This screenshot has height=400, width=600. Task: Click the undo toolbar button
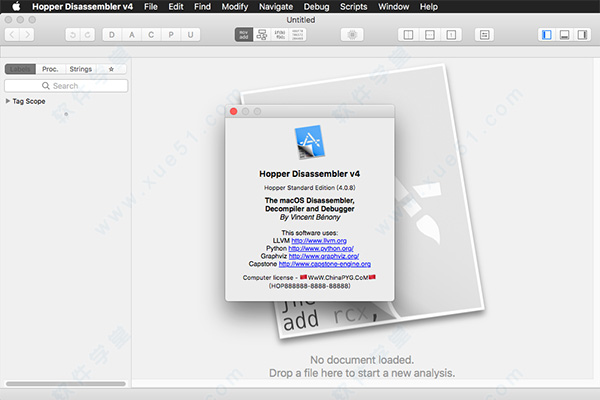coord(73,35)
